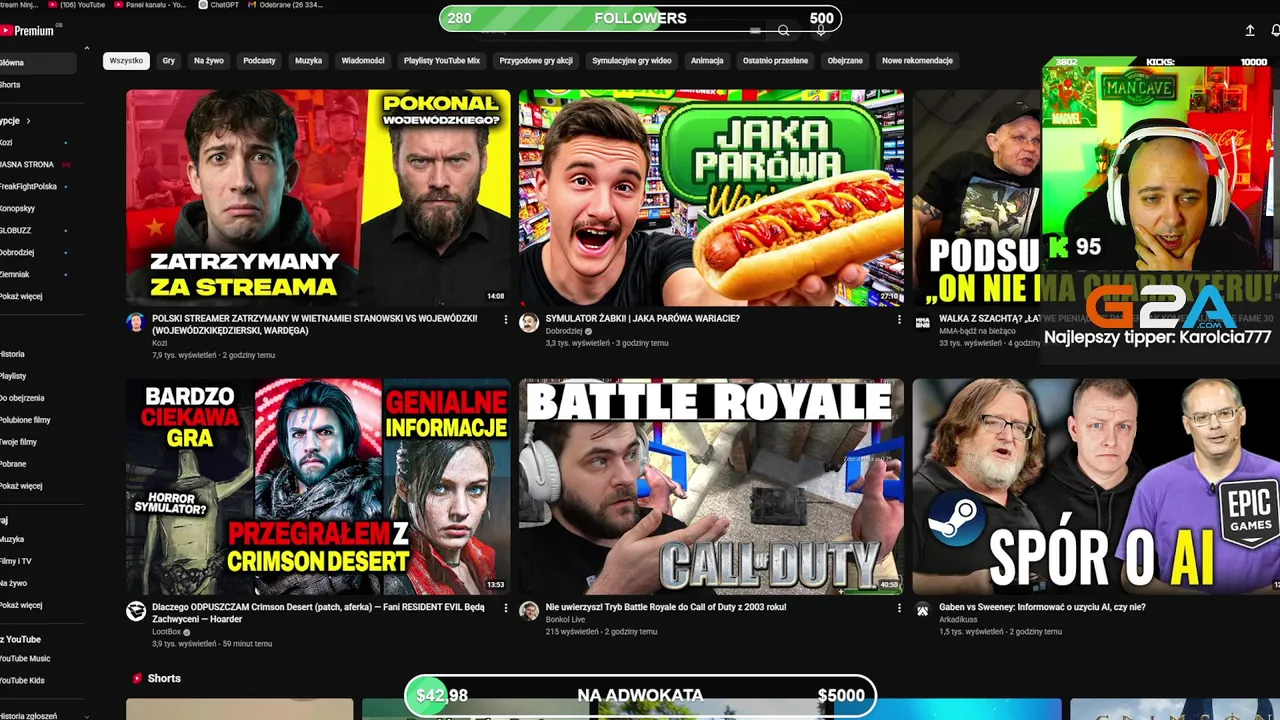Click Arkadikuss channel avatar

click(x=922, y=610)
